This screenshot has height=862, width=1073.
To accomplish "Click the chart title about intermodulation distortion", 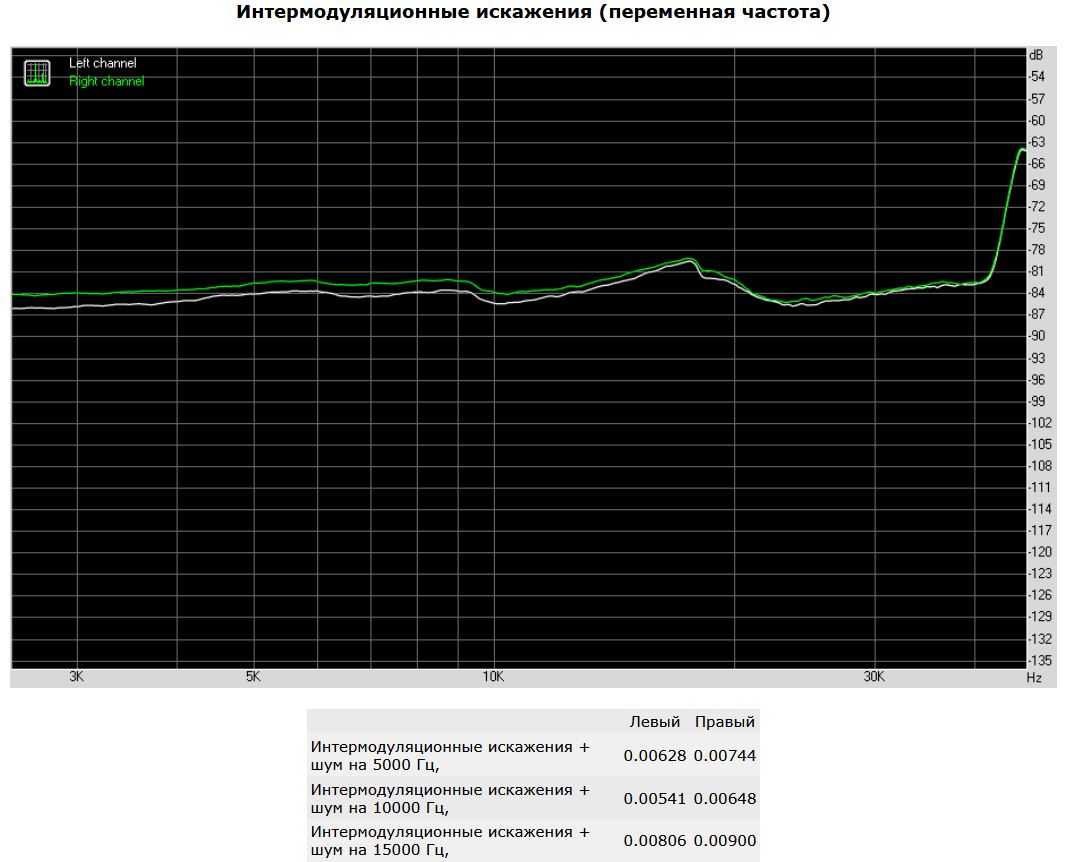I will click(x=532, y=13).
